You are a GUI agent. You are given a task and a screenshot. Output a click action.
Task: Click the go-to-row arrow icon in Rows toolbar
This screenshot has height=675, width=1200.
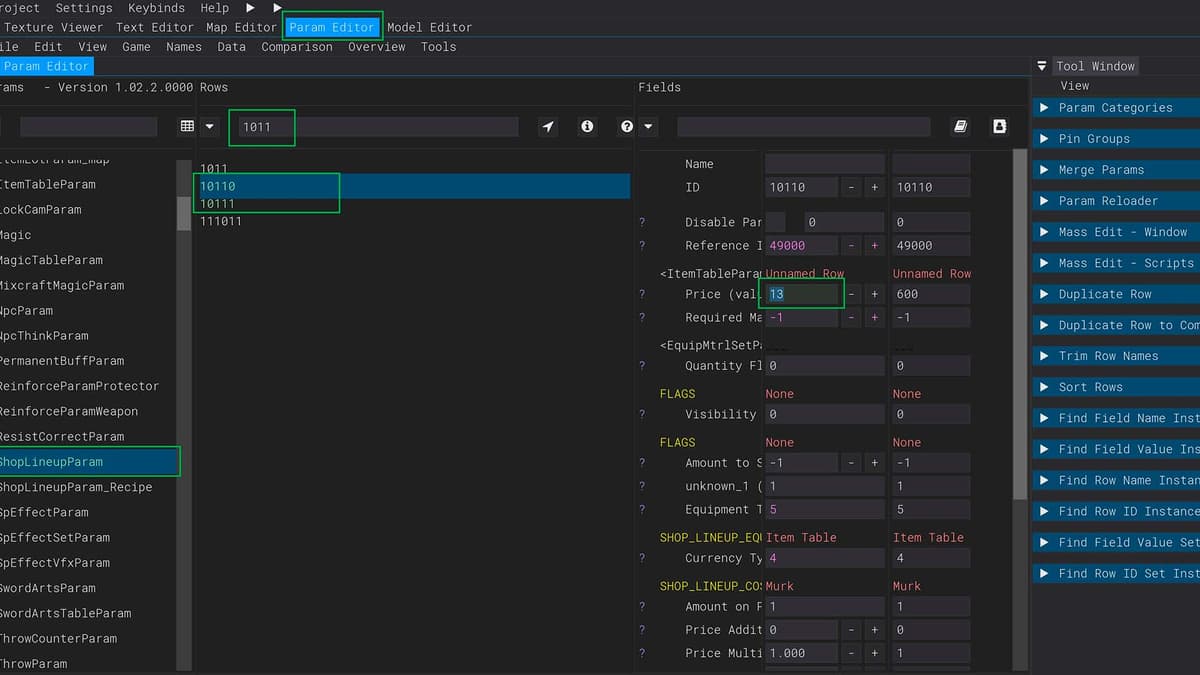point(548,127)
